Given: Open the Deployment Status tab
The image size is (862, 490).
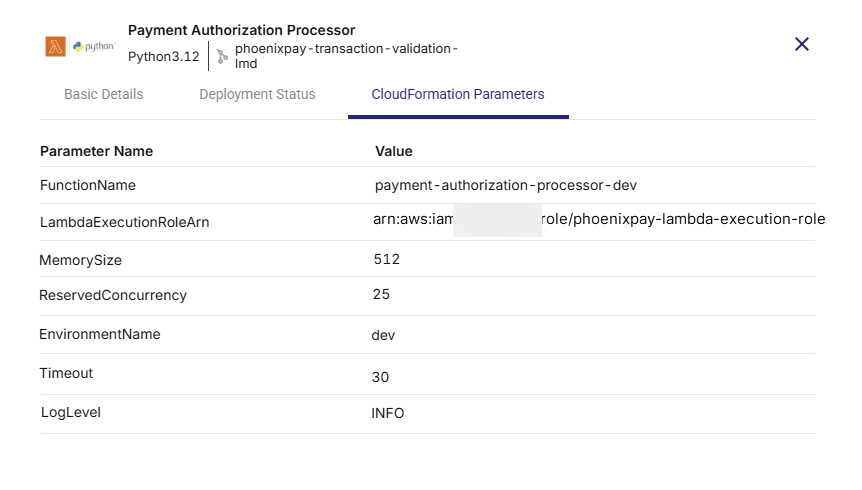Looking at the screenshot, I should tap(257, 94).
